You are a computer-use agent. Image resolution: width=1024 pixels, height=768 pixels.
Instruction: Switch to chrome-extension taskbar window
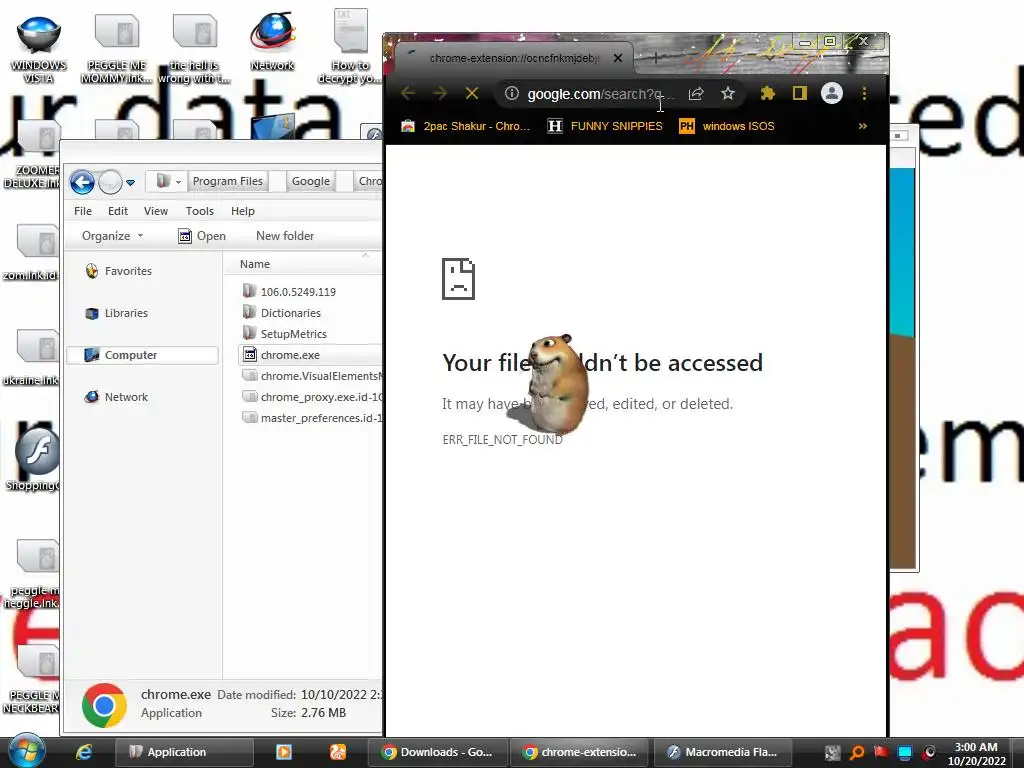click(579, 752)
